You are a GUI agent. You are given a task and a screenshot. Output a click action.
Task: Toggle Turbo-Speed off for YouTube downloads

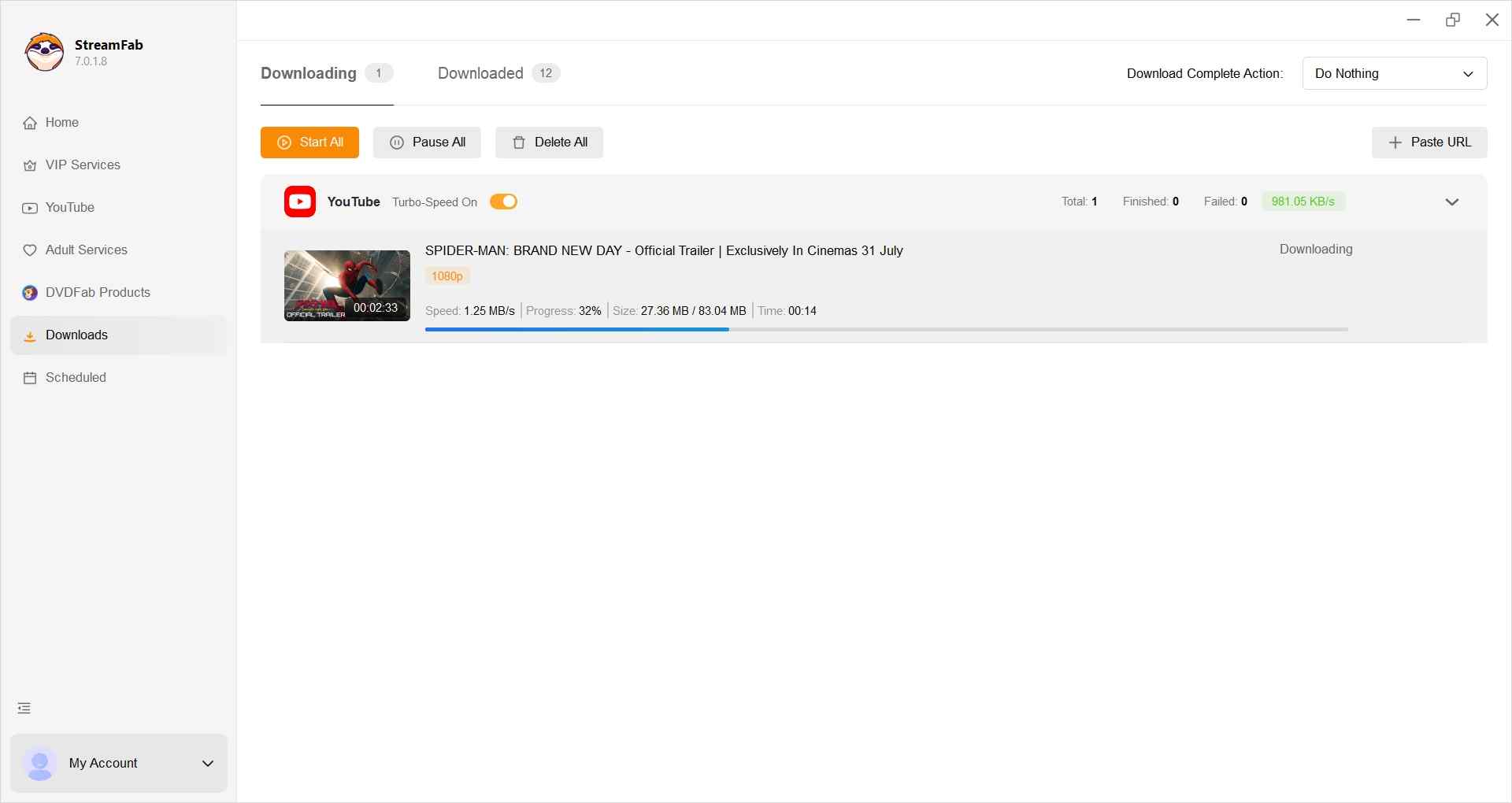[x=503, y=202]
